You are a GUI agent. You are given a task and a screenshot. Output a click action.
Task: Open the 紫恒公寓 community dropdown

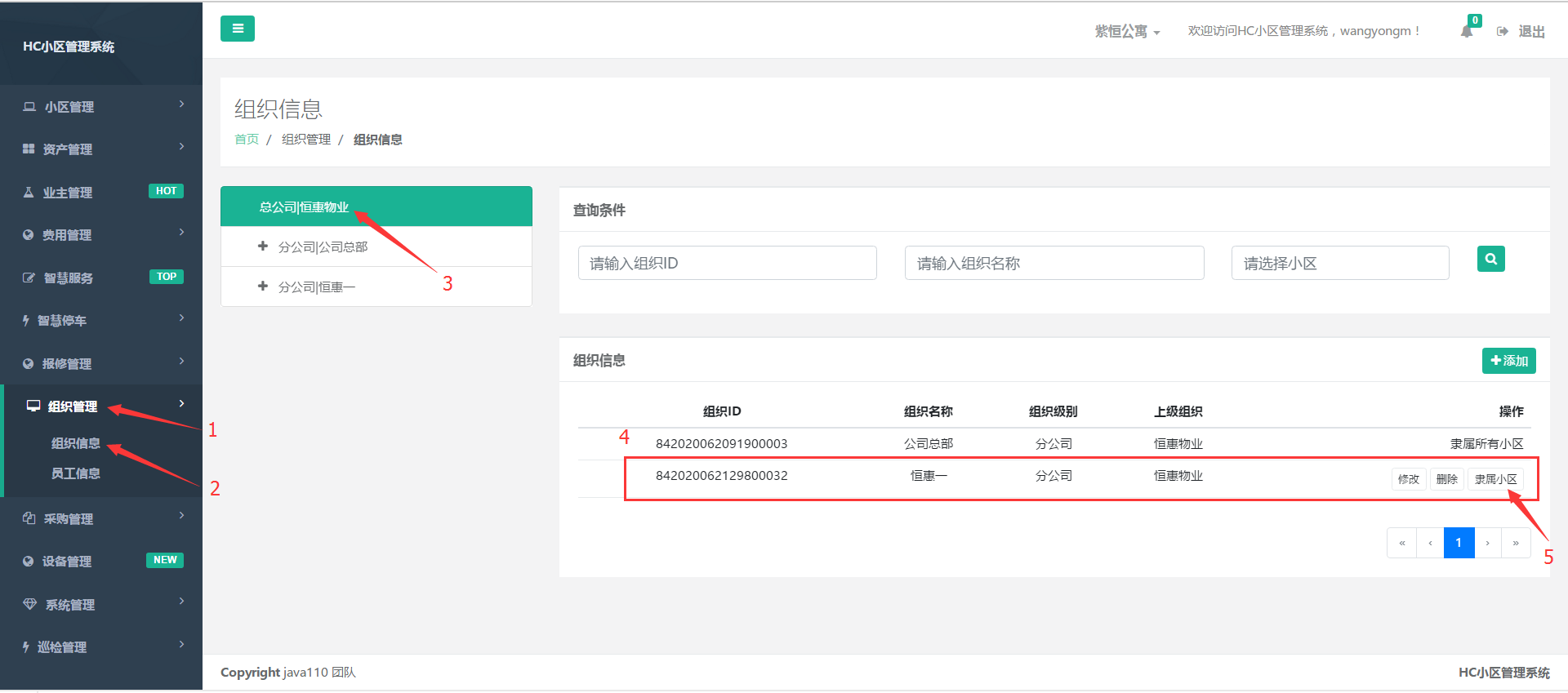pos(1127,32)
